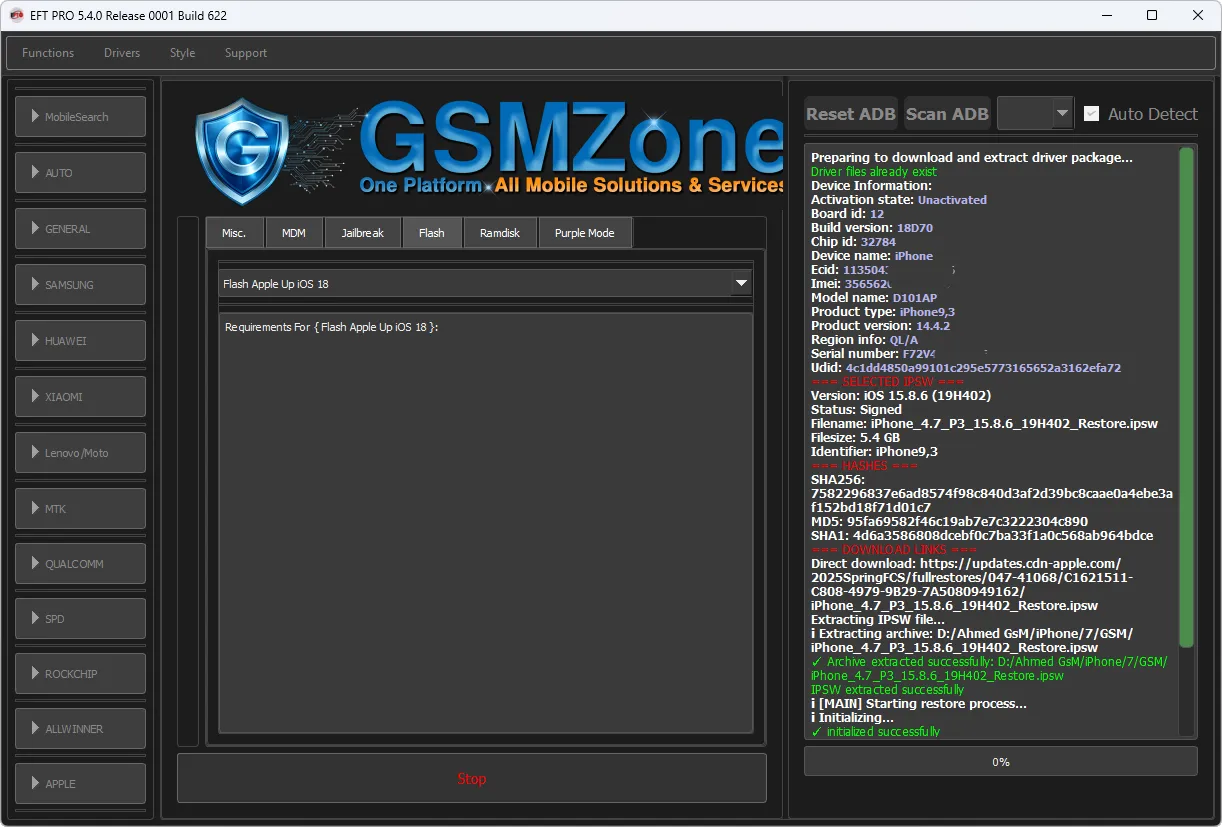Select the HUAWEI sidebar category
Screen dimensions: 1222x827
coord(81,341)
